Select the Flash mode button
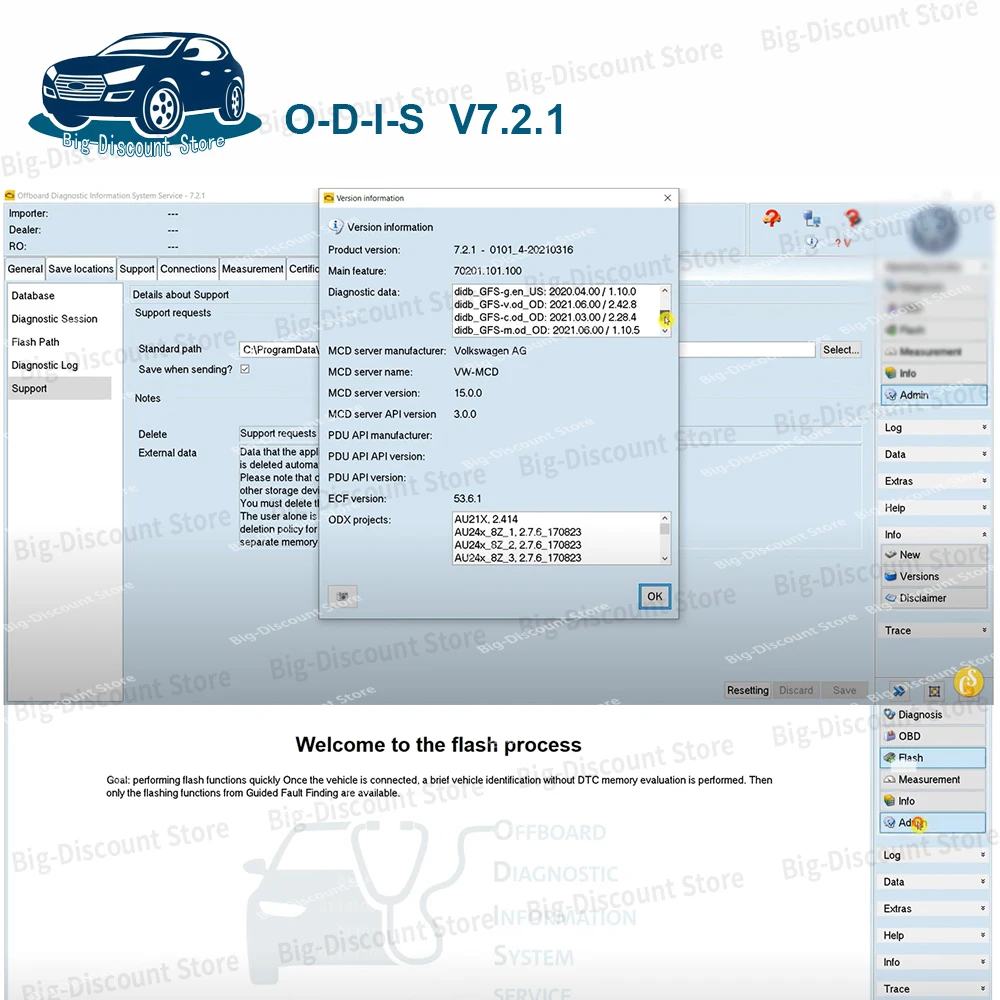 click(x=933, y=758)
